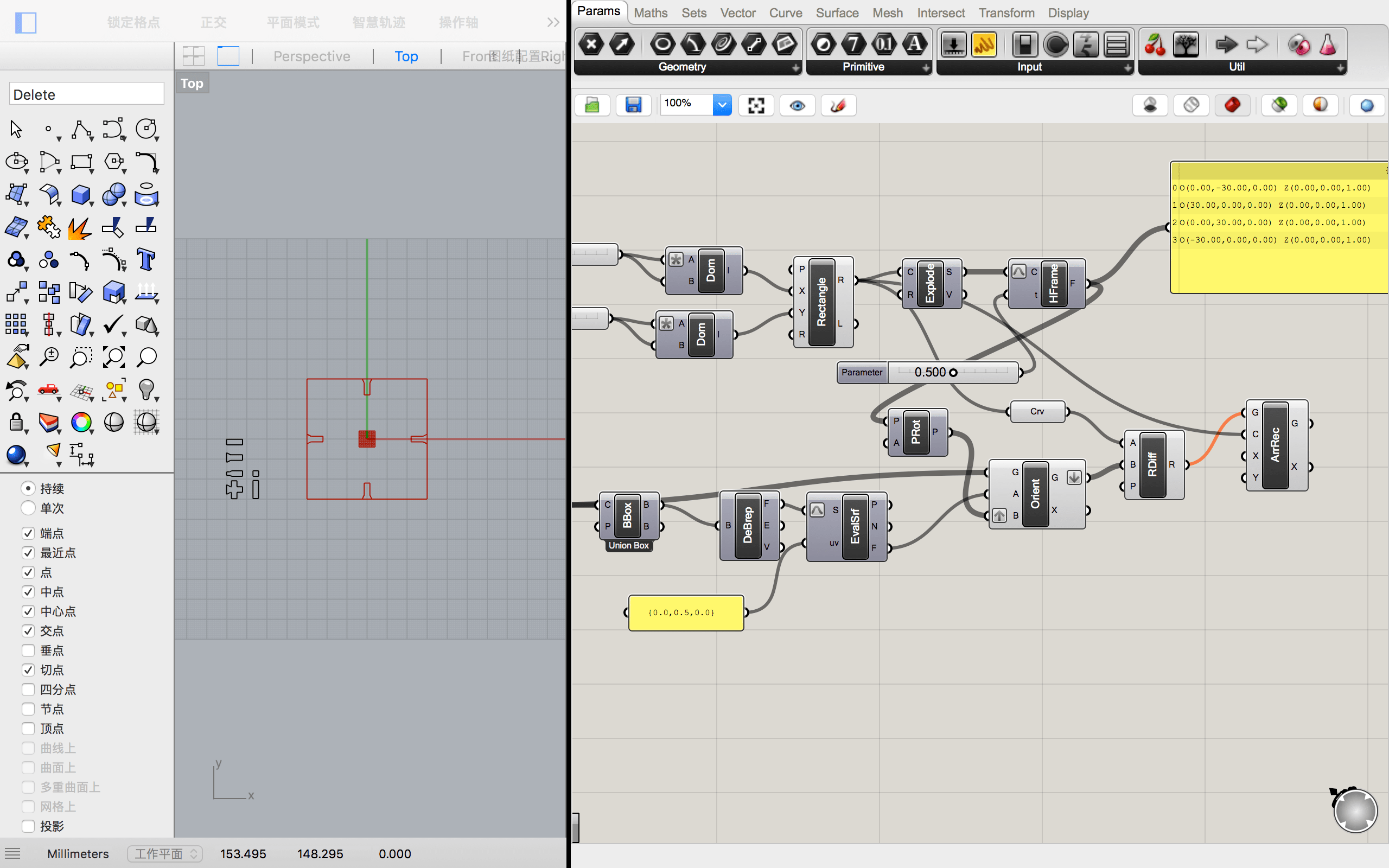Select the box solid tool
This screenshot has width=1389, height=868.
point(81,195)
